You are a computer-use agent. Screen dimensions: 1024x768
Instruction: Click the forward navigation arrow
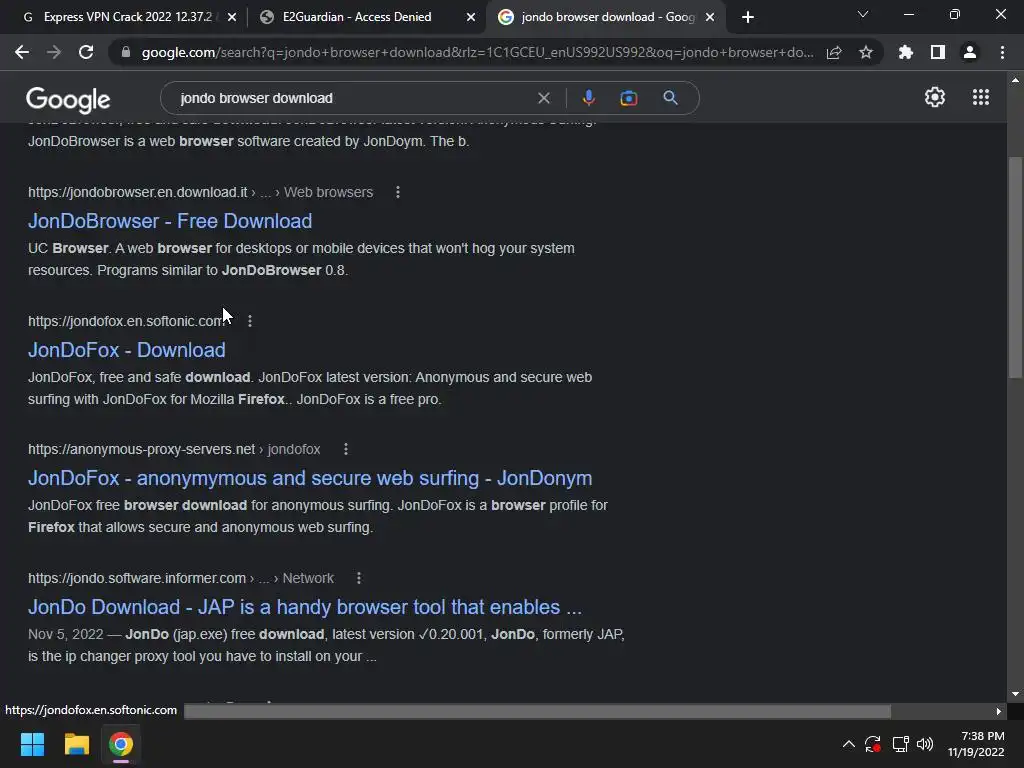tap(54, 52)
